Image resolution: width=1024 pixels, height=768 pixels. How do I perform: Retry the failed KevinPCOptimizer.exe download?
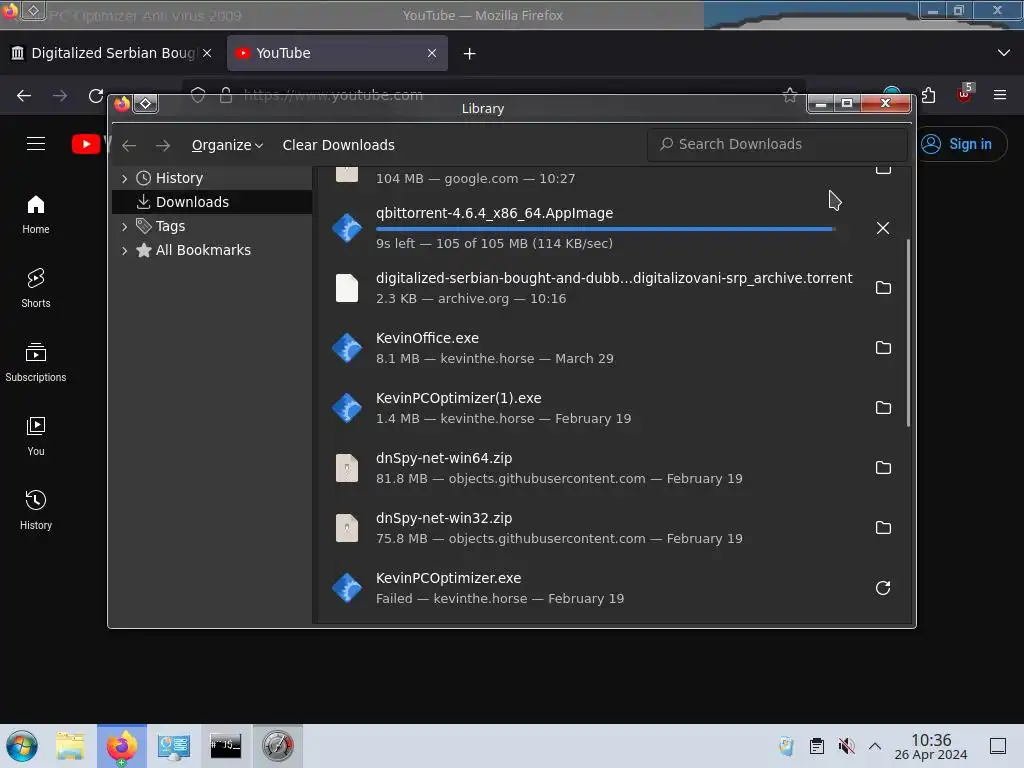(x=883, y=588)
